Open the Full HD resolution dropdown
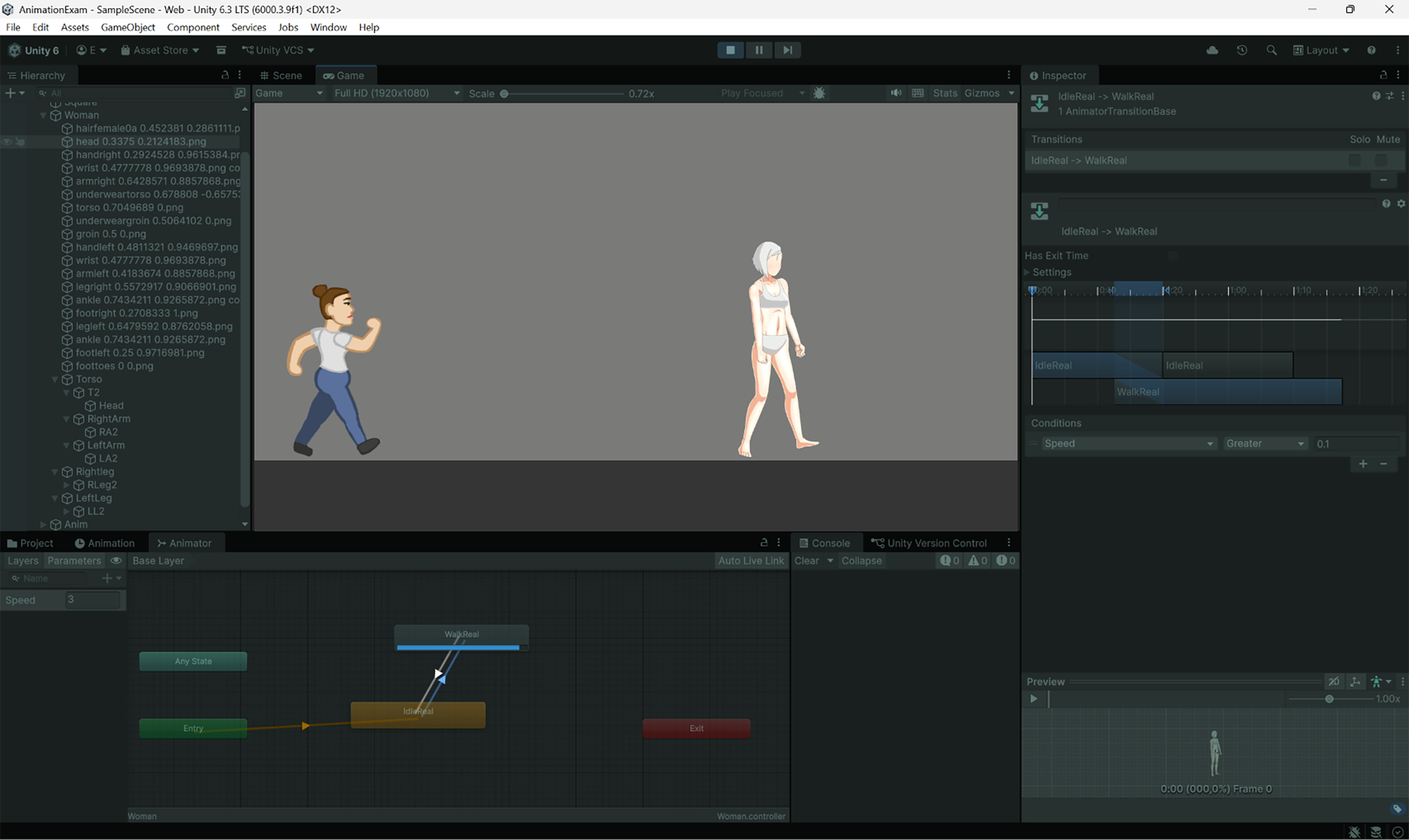Viewport: 1409px width, 840px height. pos(396,93)
